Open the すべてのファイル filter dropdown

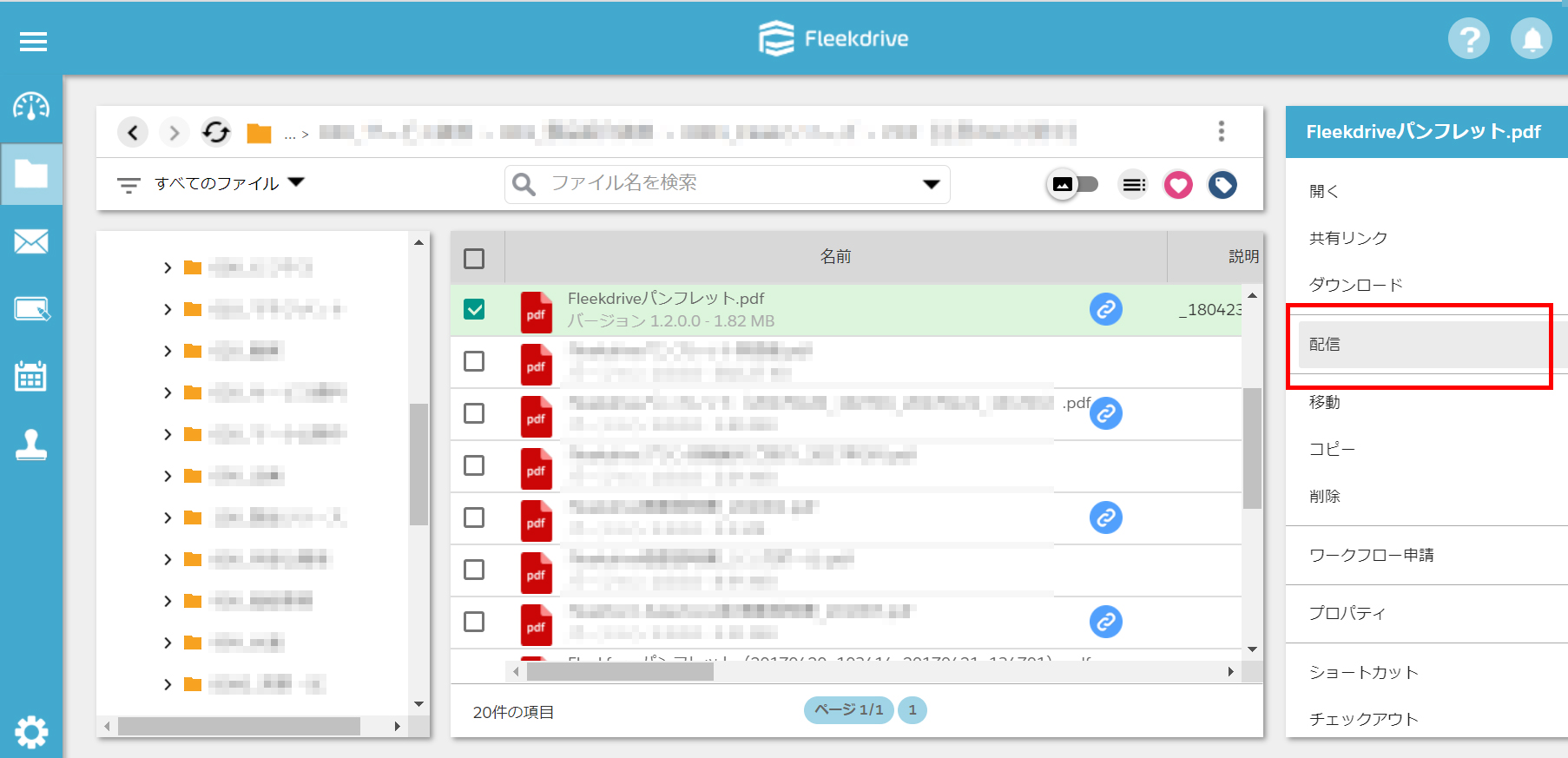[229, 183]
